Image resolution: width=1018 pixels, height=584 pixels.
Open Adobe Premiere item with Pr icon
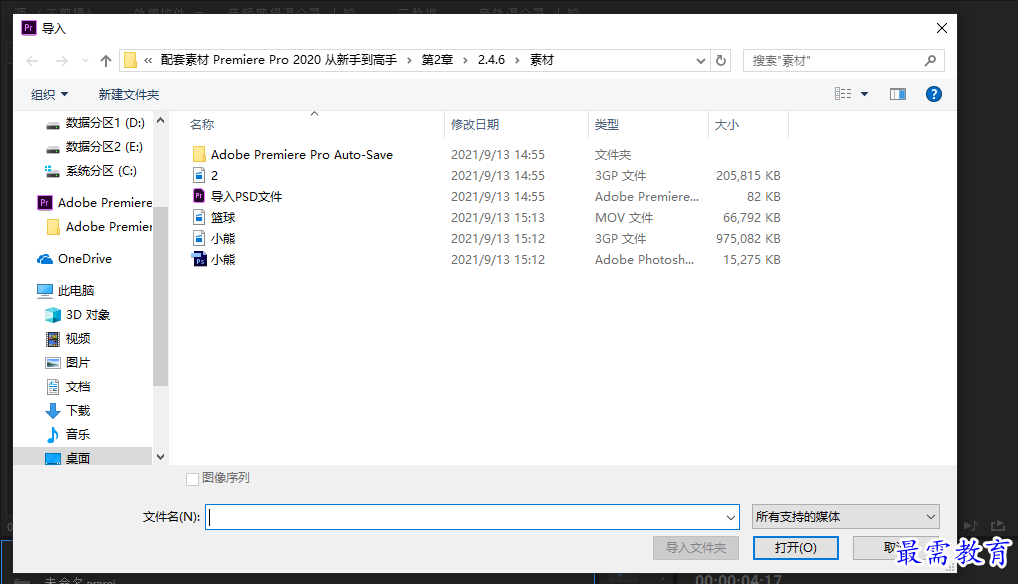(95, 202)
